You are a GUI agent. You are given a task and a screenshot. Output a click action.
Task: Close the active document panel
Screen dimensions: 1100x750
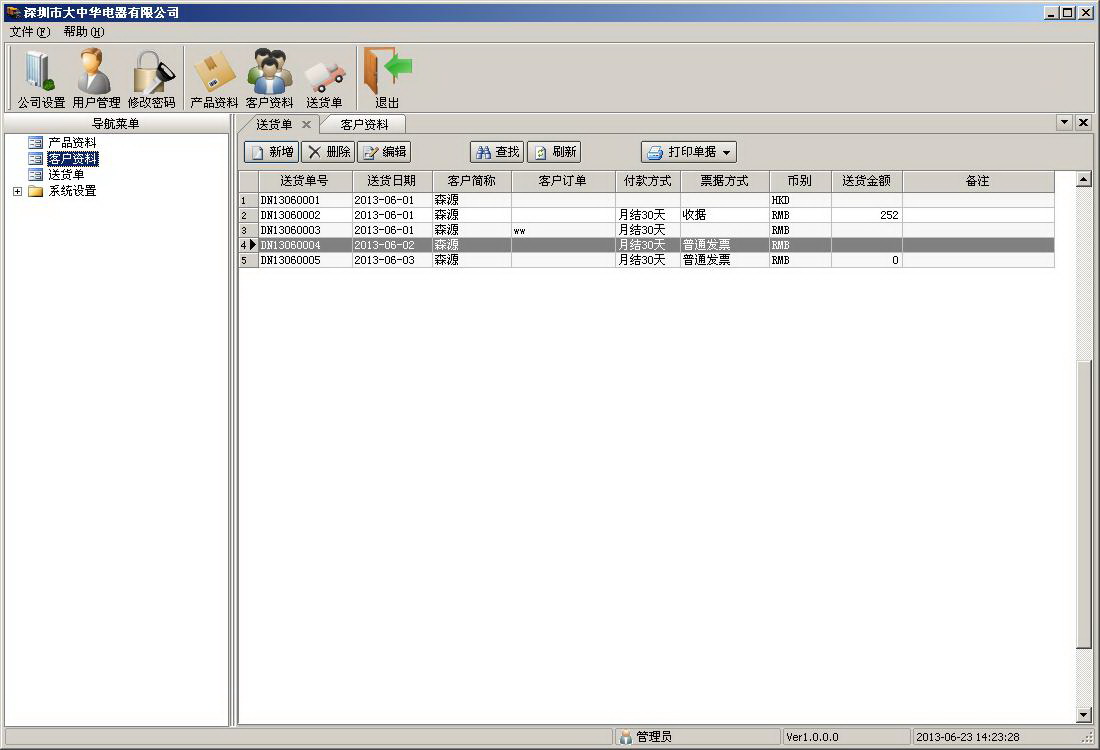tap(1083, 122)
